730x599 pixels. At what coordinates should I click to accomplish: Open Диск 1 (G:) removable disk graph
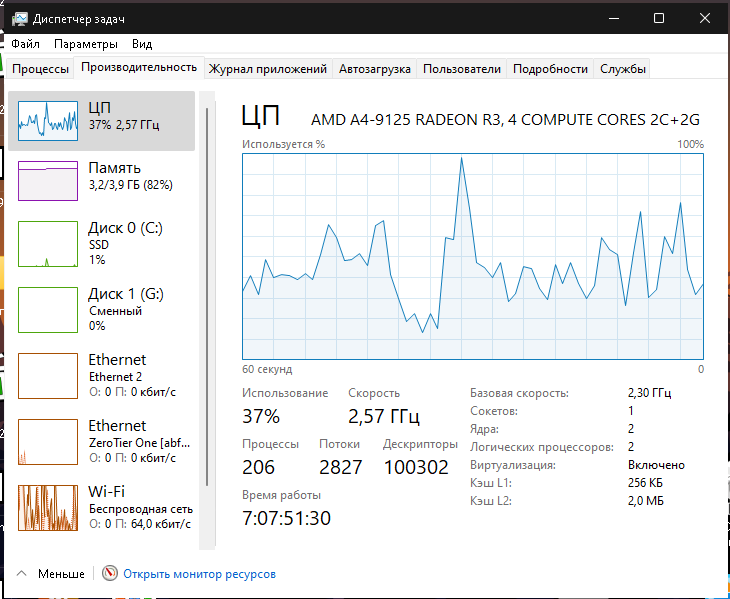pyautogui.click(x=101, y=310)
